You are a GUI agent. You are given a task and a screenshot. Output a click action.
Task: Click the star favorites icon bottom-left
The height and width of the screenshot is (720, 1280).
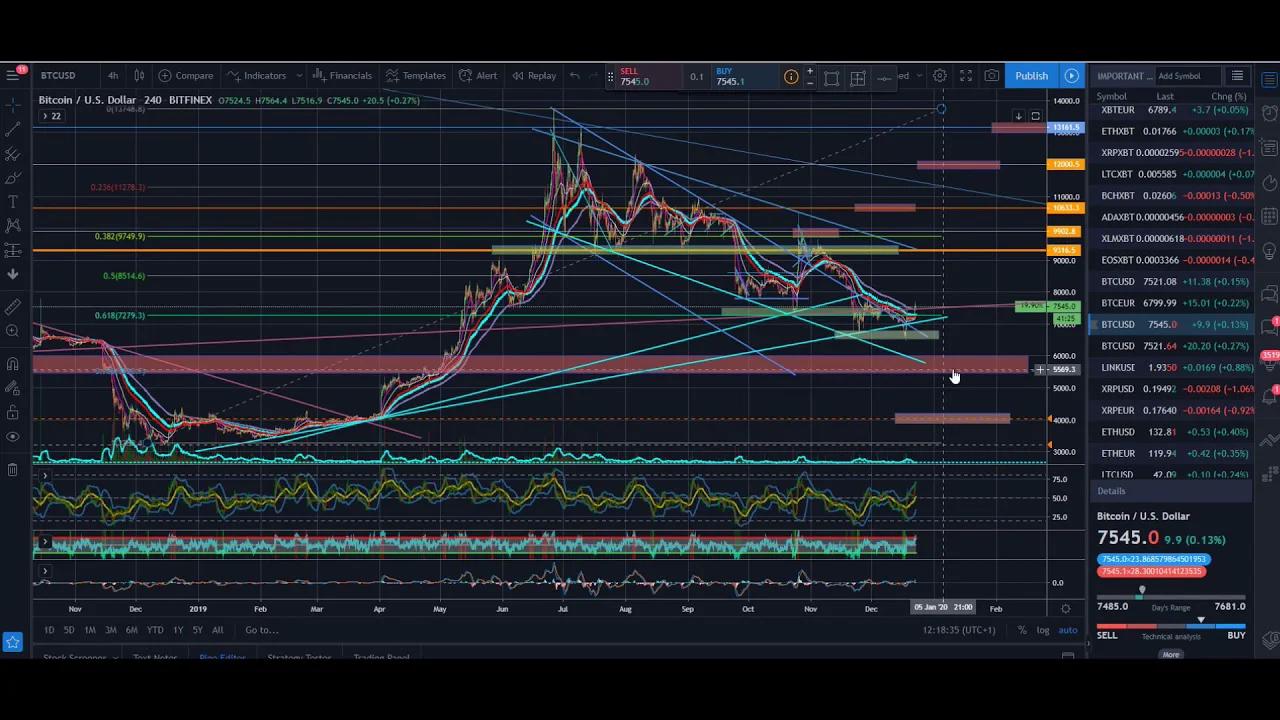12,642
